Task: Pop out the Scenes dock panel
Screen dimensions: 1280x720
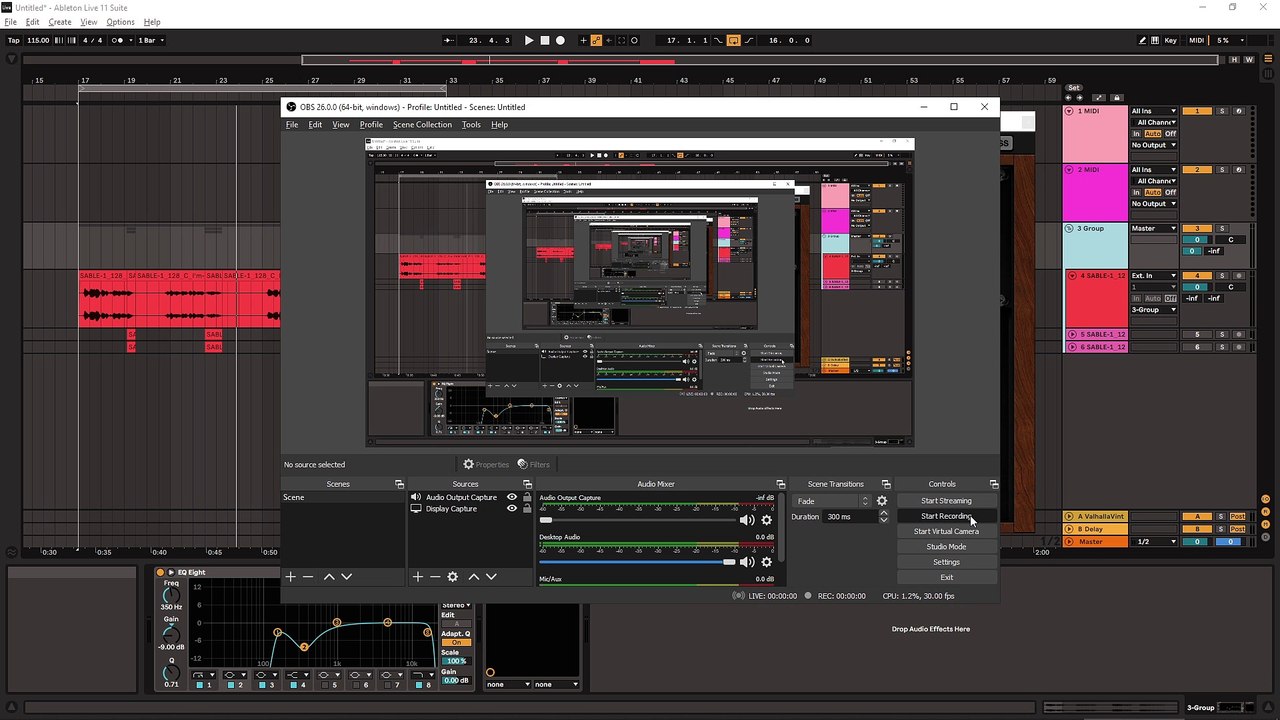Action: tap(399, 484)
